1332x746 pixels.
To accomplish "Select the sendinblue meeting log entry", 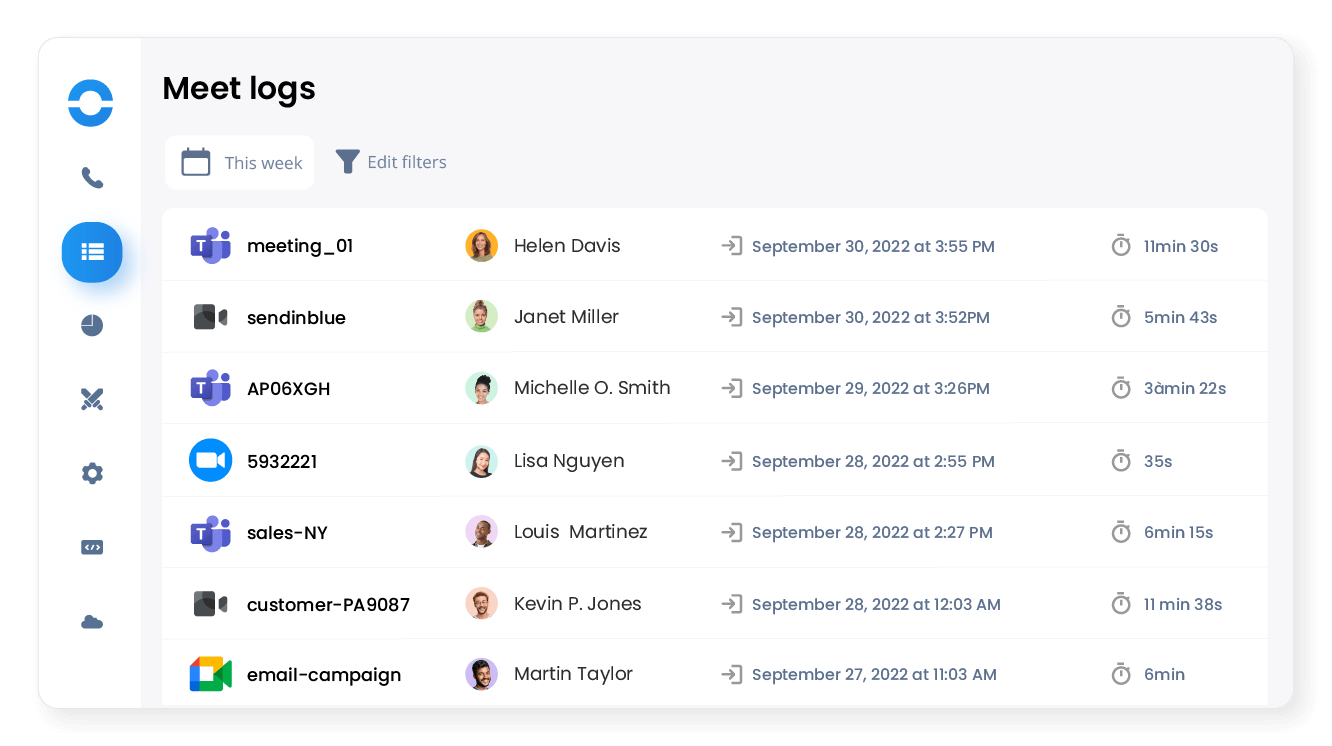I will pos(296,316).
